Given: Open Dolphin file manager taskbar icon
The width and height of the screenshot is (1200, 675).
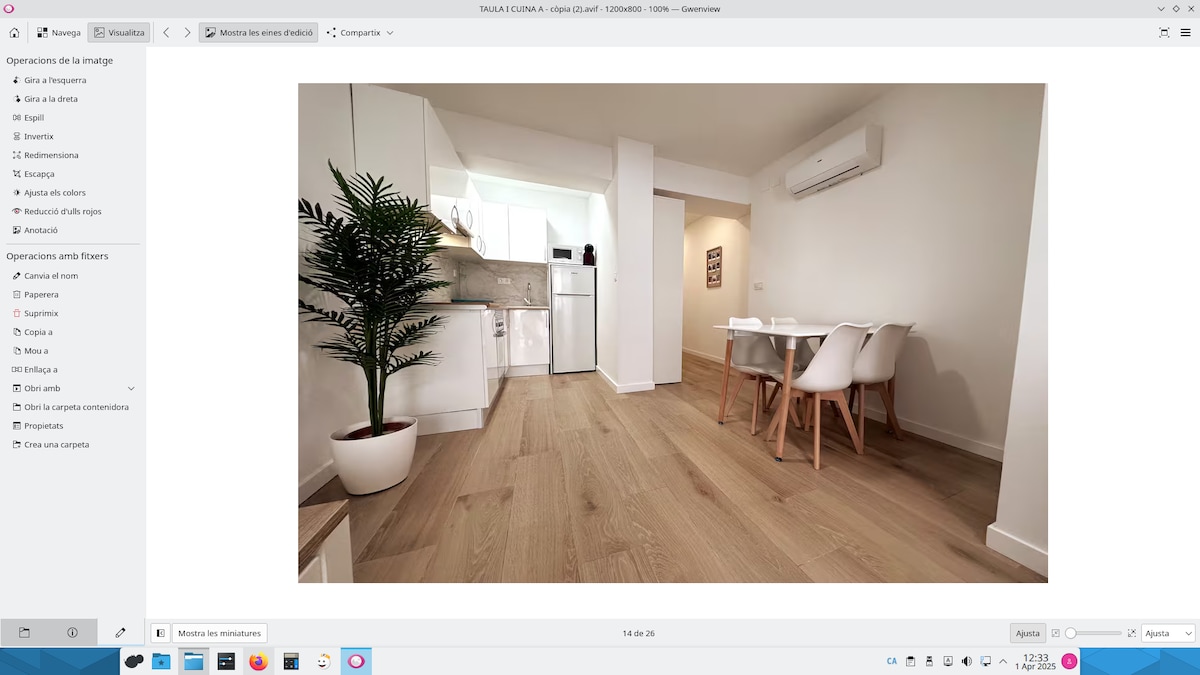Looking at the screenshot, I should [x=194, y=661].
